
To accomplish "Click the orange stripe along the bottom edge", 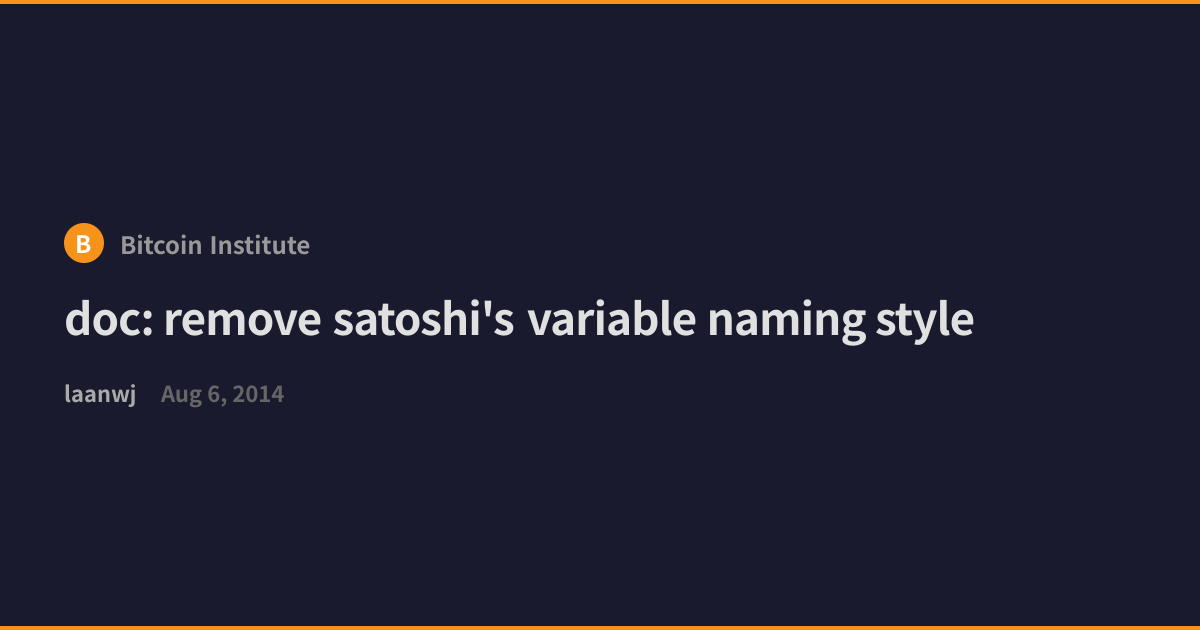I will [x=600, y=628].
